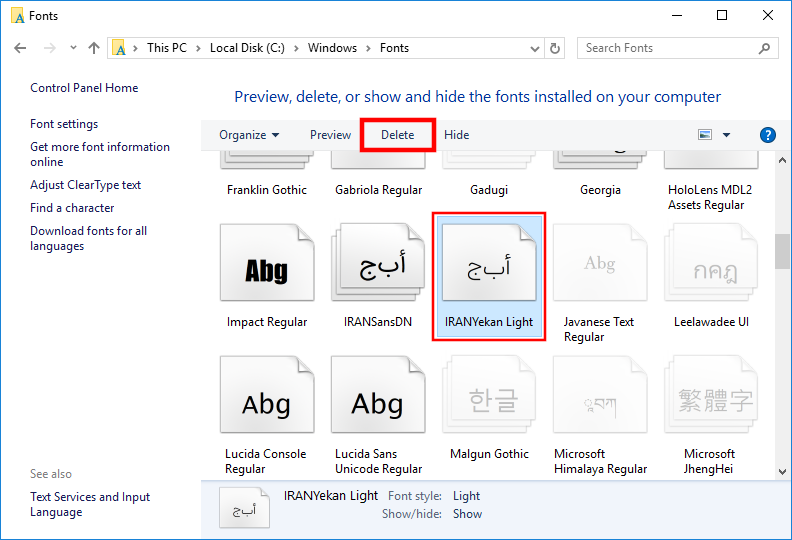Open Adjust ClearType text link
792x540 pixels.
click(x=85, y=185)
